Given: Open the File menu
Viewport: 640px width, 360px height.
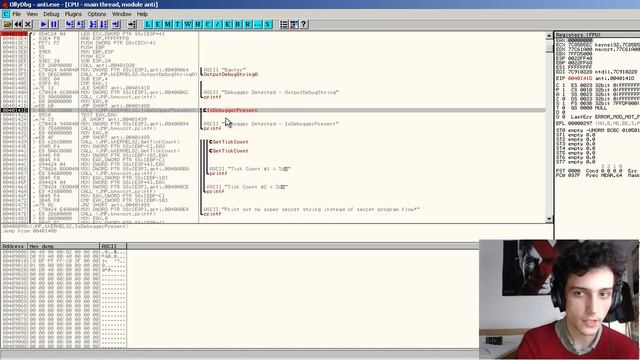Looking at the screenshot, I should point(17,14).
